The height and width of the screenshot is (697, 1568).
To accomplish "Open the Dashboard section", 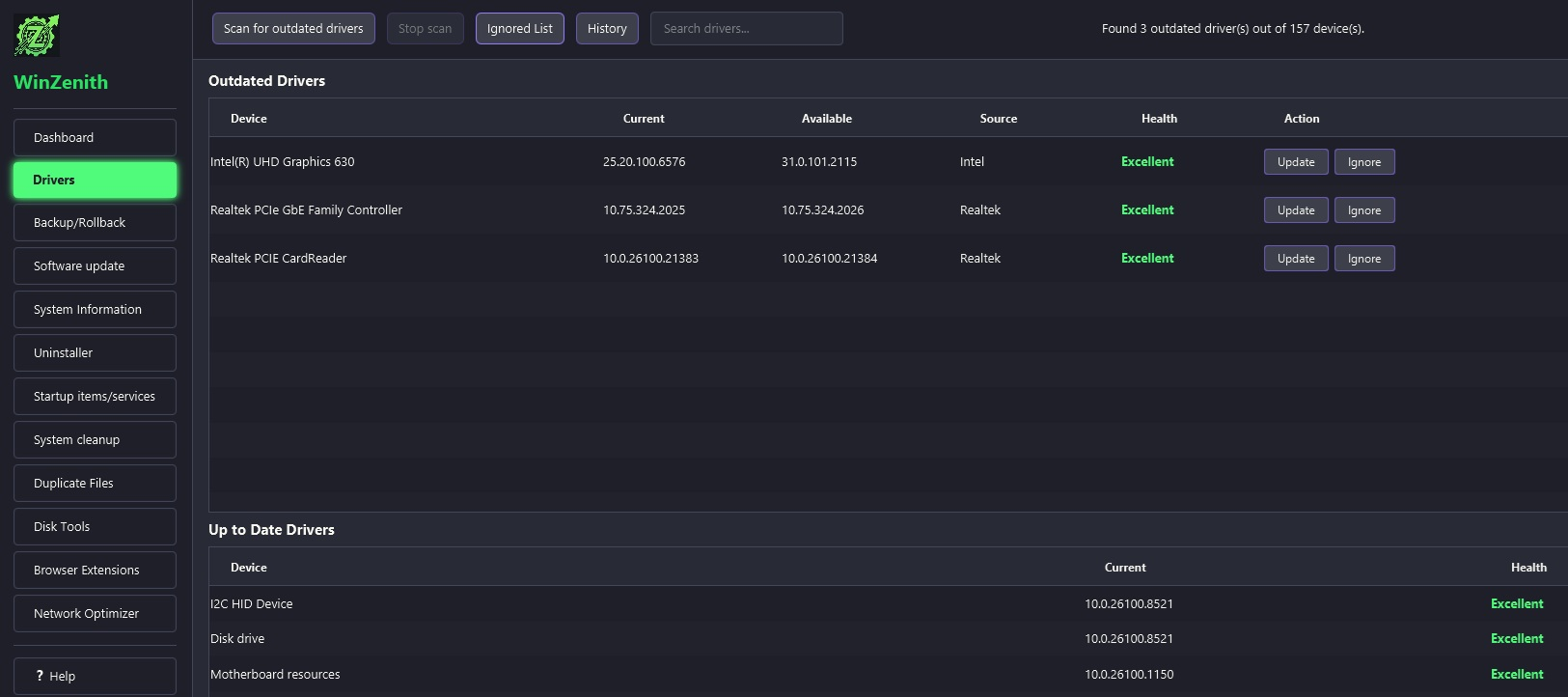I will (95, 137).
